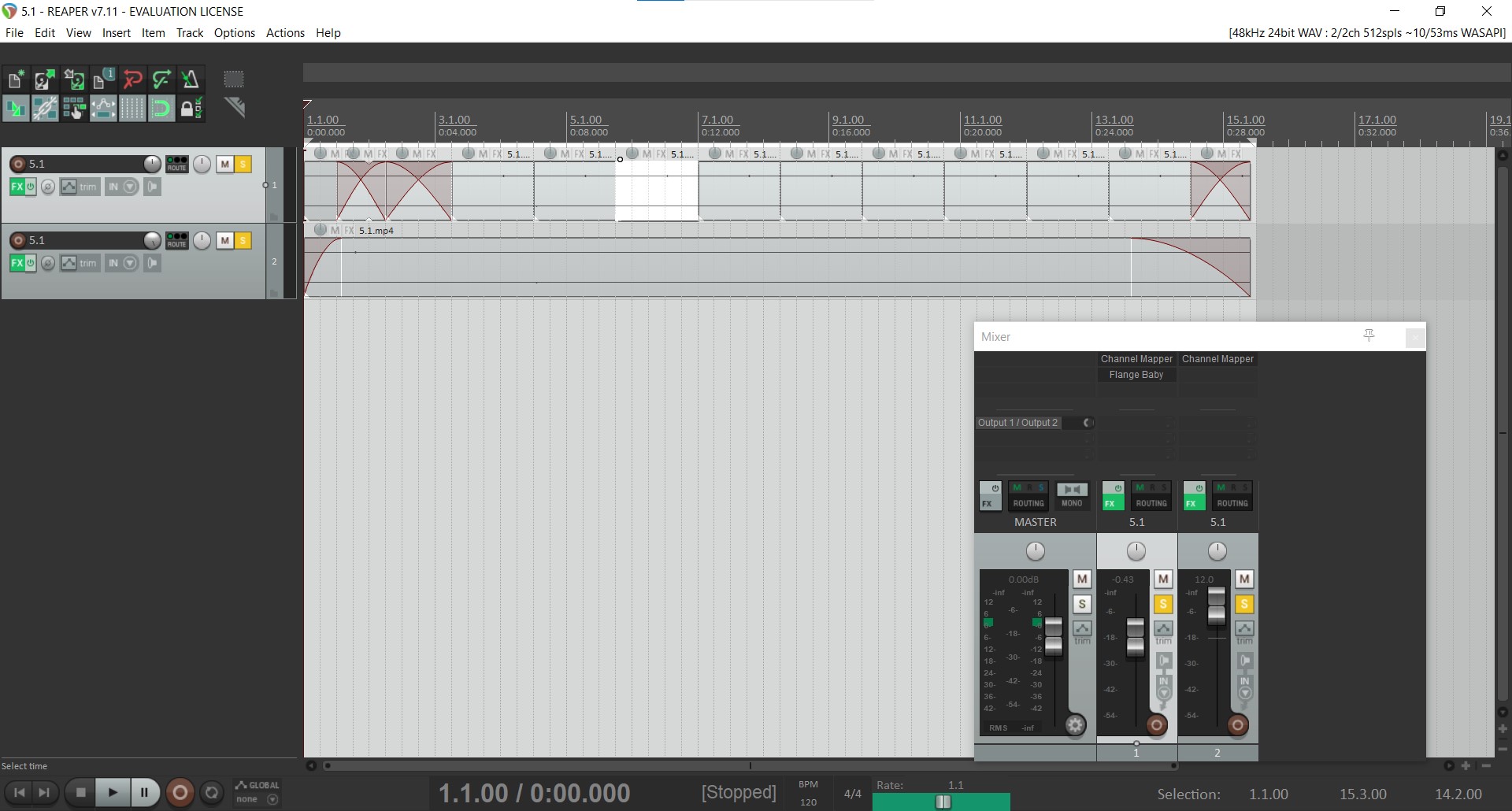Click the New Project toolbar icon

click(x=15, y=80)
